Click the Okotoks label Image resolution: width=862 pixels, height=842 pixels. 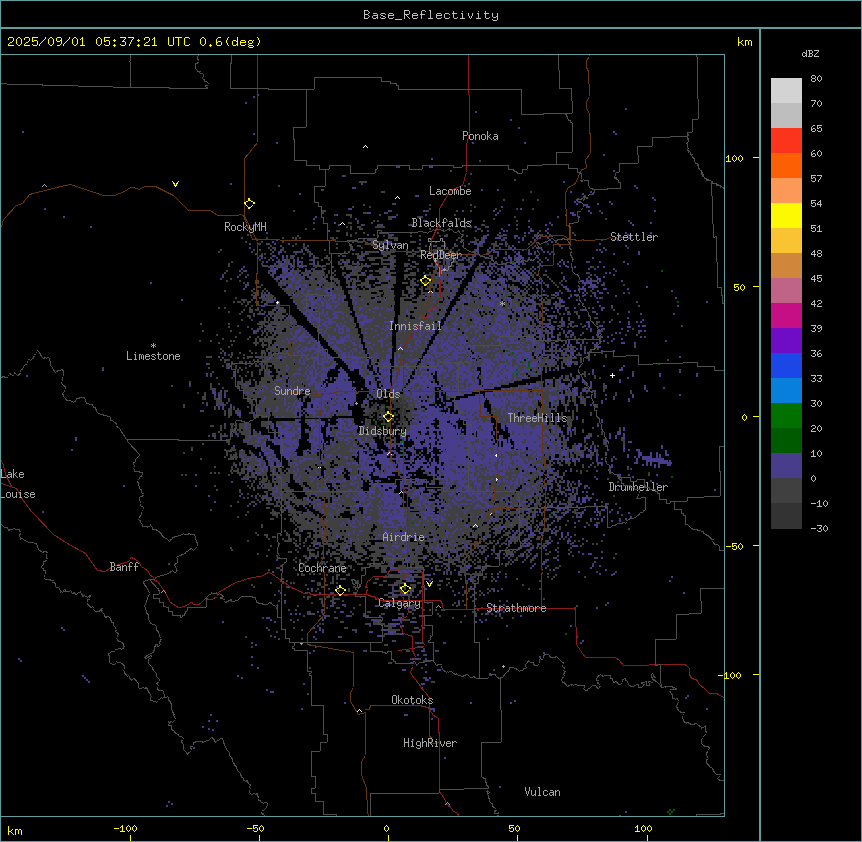[x=412, y=700]
